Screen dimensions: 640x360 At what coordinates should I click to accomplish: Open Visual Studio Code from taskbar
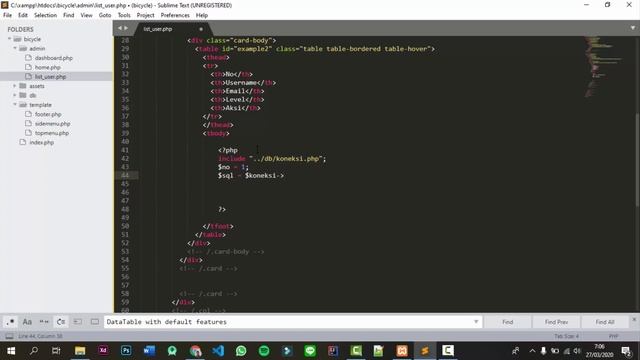click(218, 351)
